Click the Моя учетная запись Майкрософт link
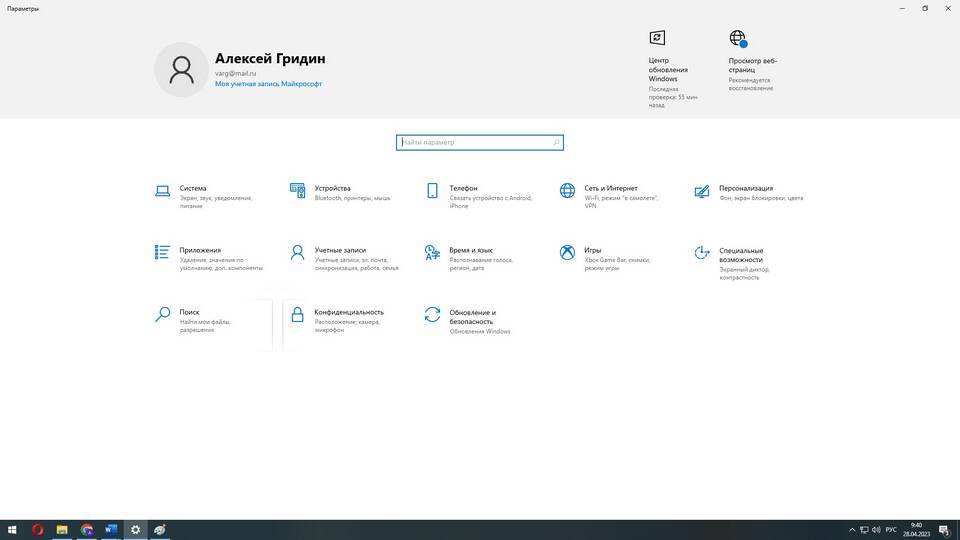960x540 pixels. [x=268, y=84]
